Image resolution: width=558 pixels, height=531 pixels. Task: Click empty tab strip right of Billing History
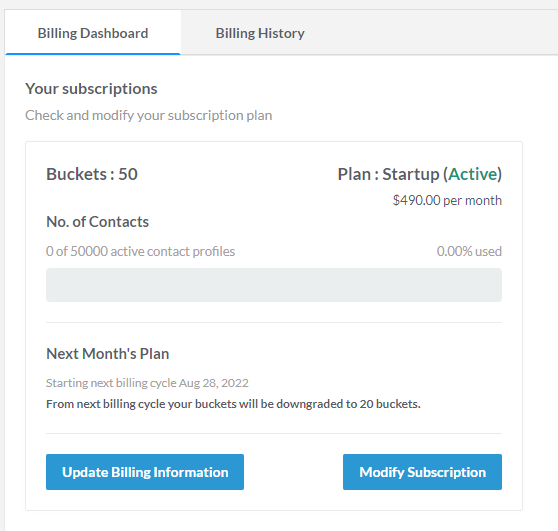tap(448, 33)
